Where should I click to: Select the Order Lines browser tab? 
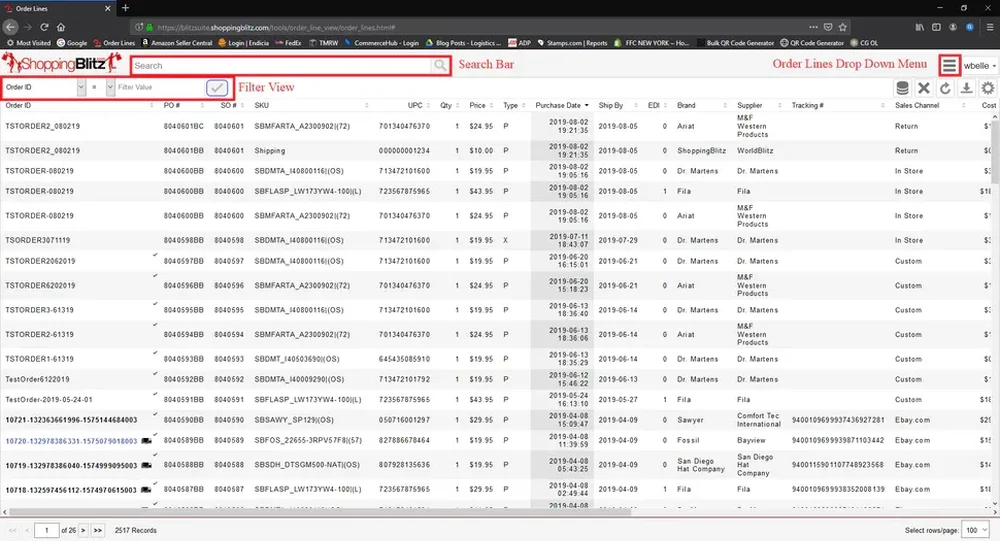[56, 8]
